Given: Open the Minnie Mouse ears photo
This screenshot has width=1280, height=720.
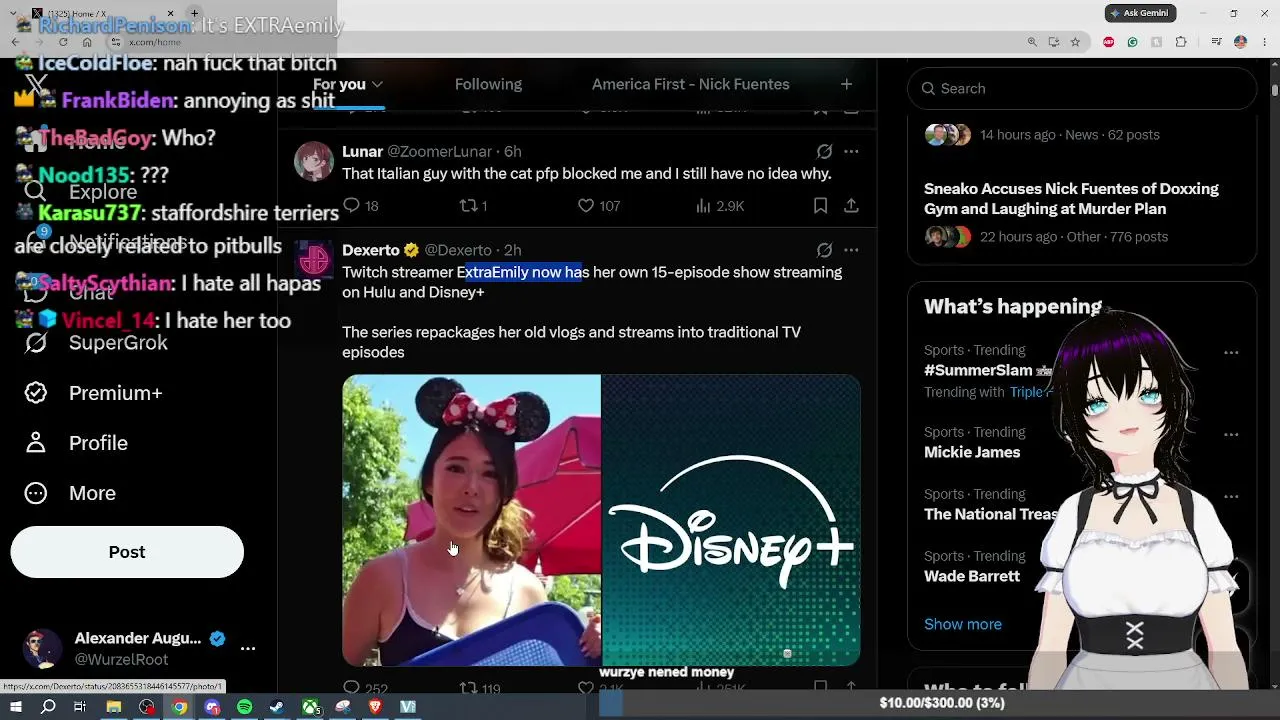Looking at the screenshot, I should [x=472, y=520].
